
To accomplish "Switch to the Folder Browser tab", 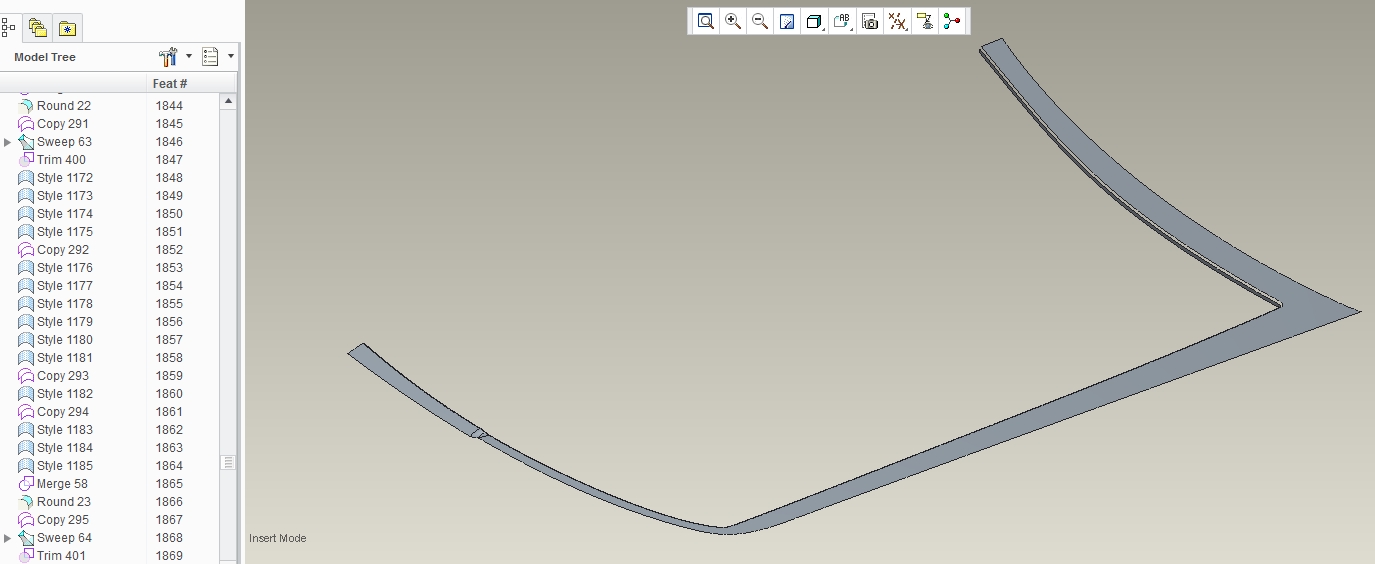I will pyautogui.click(x=37, y=28).
